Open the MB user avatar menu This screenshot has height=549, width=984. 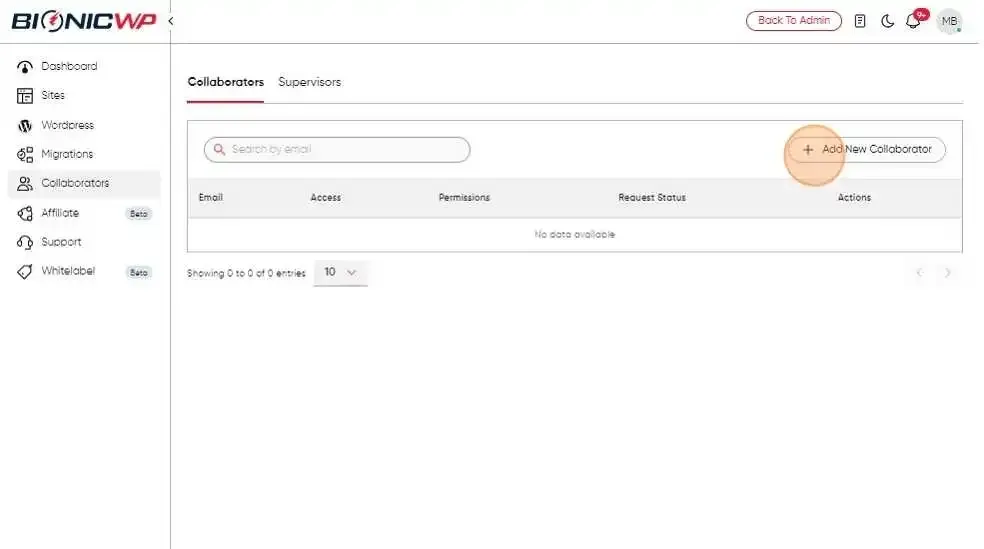(949, 21)
